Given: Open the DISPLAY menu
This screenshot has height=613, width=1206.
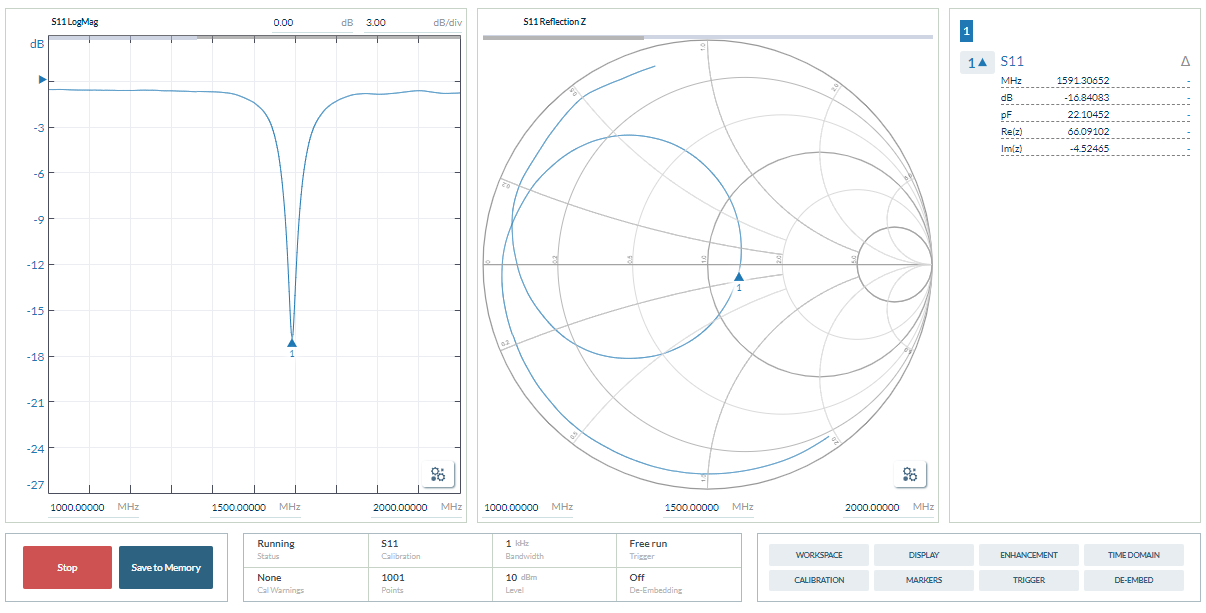Looking at the screenshot, I should (923, 555).
